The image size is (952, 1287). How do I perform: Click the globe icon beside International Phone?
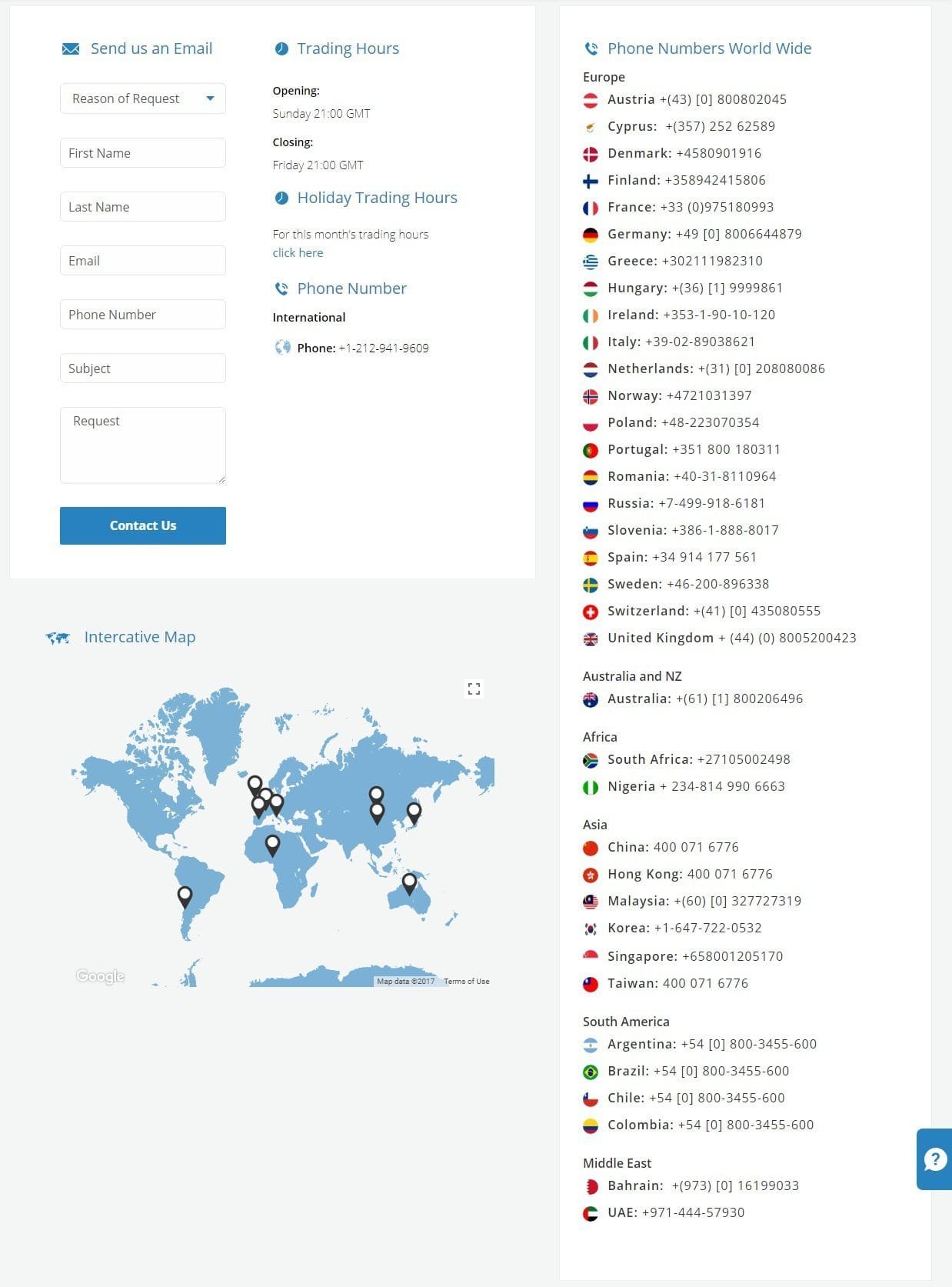282,347
